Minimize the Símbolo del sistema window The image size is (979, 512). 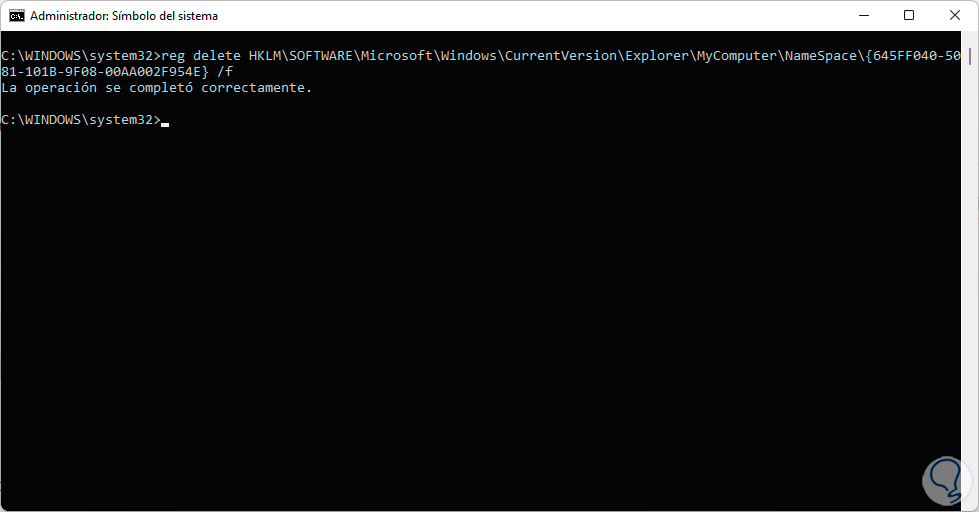[x=863, y=16]
